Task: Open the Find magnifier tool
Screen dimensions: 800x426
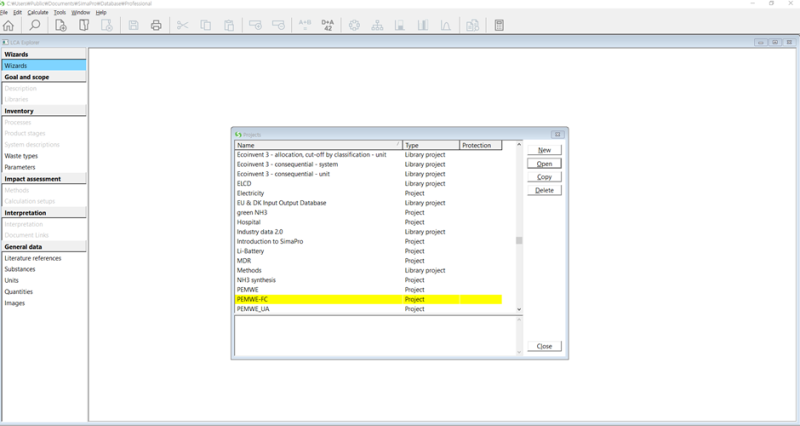Action: [x=35, y=25]
